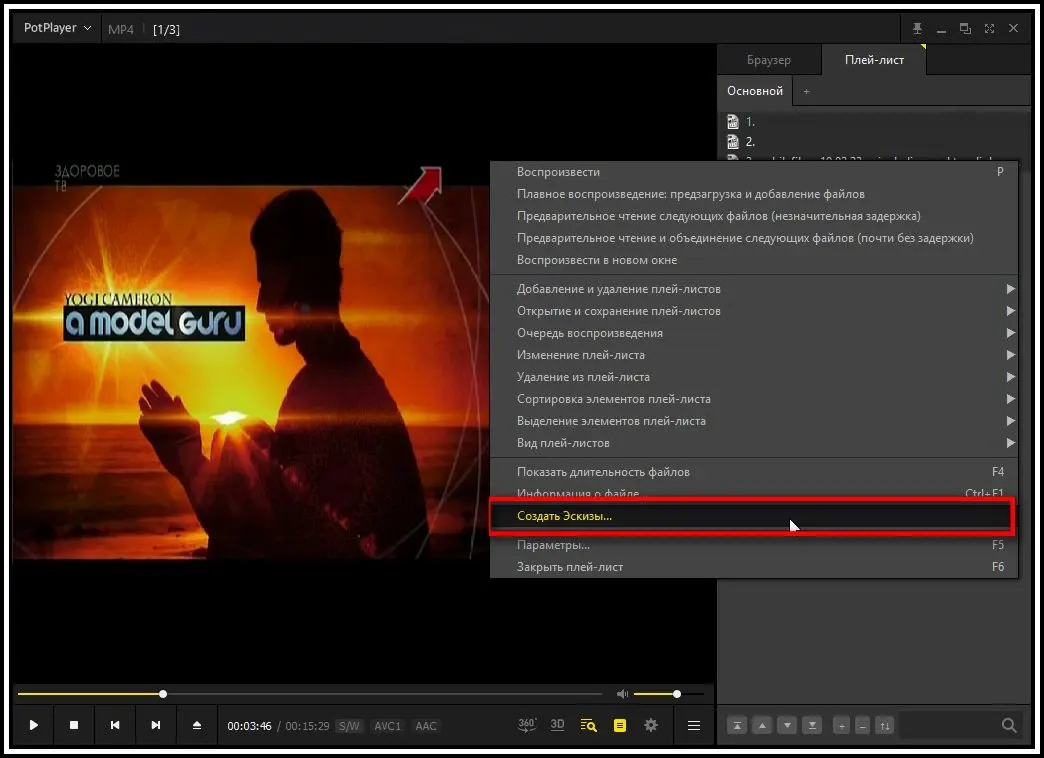Viewport: 1044px width, 758px height.
Task: Toggle the 3D video mode icon
Action: tap(557, 725)
